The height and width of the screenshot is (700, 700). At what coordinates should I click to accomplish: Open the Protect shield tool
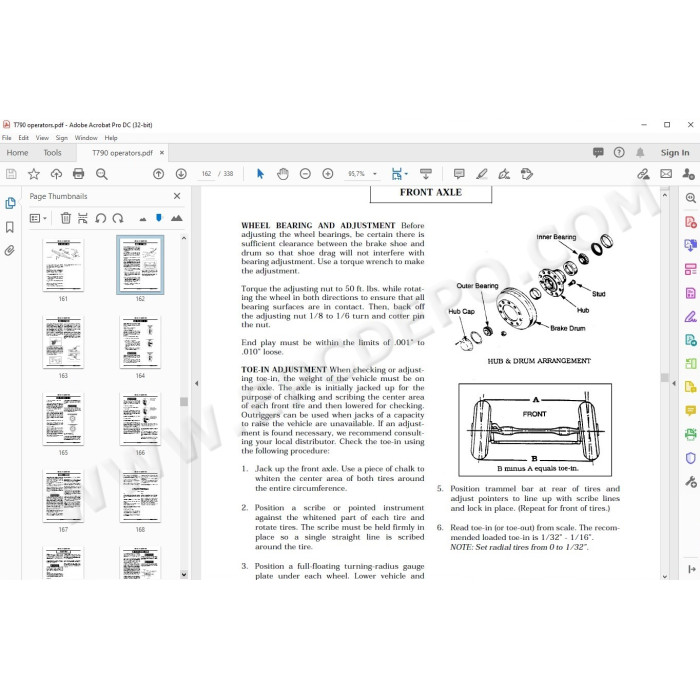(x=690, y=458)
